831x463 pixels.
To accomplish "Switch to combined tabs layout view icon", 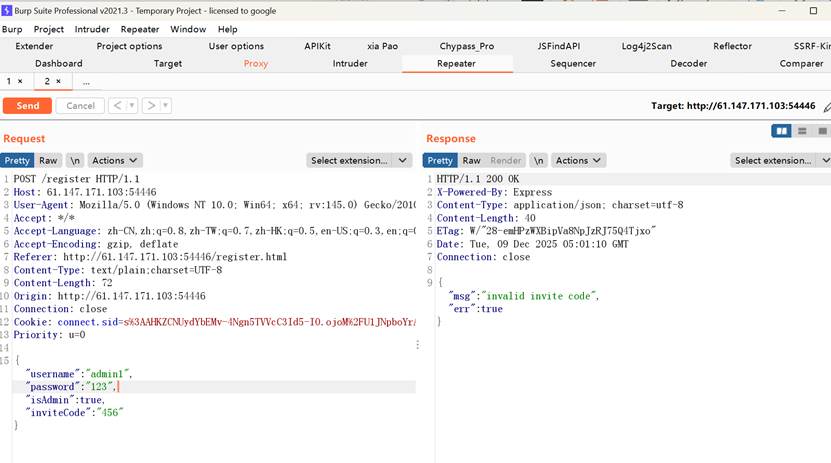I will point(822,131).
